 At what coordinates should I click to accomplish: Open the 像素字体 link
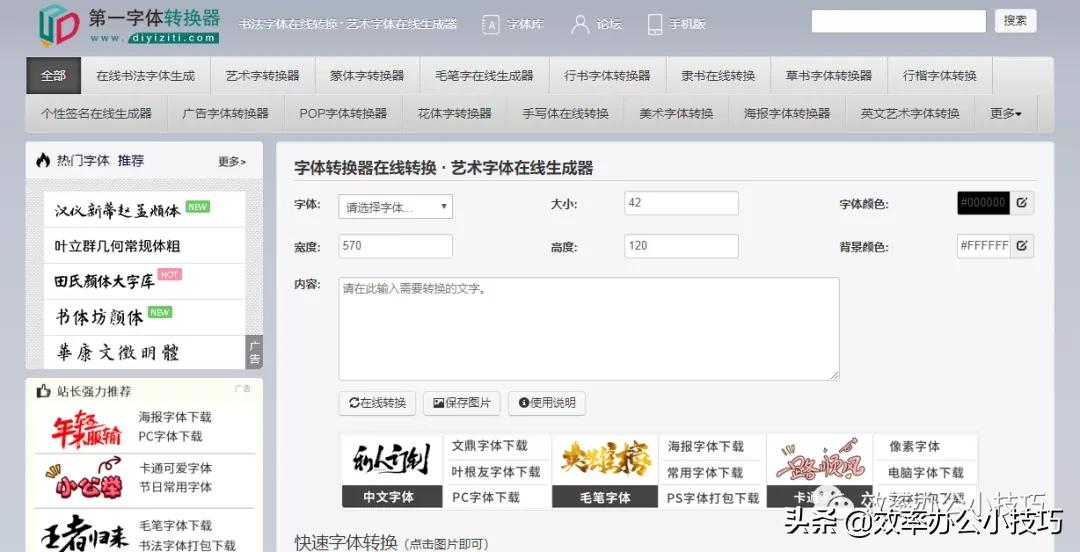pyautogui.click(x=915, y=447)
